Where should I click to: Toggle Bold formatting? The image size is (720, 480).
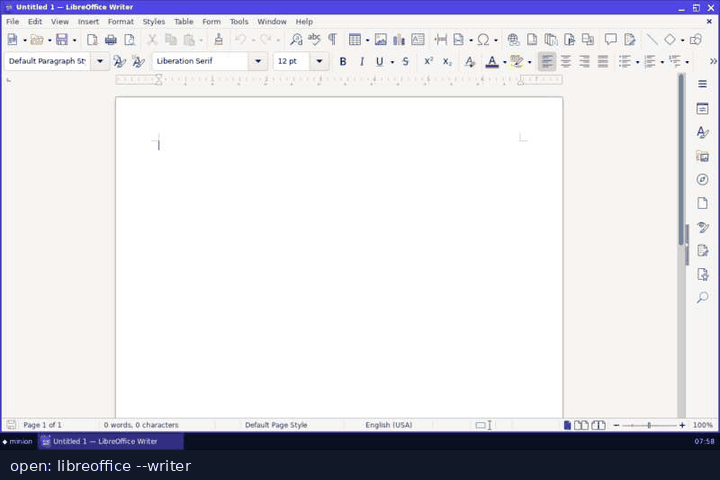click(x=343, y=62)
